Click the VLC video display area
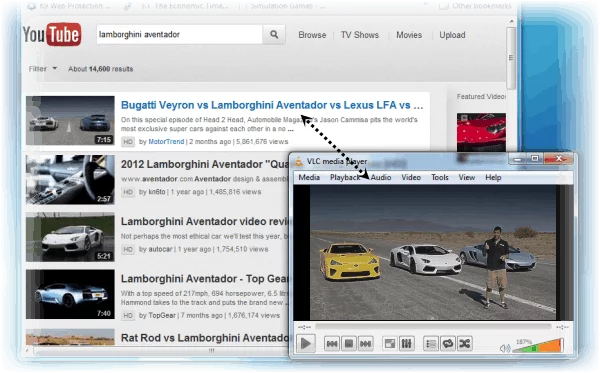 pyautogui.click(x=433, y=252)
